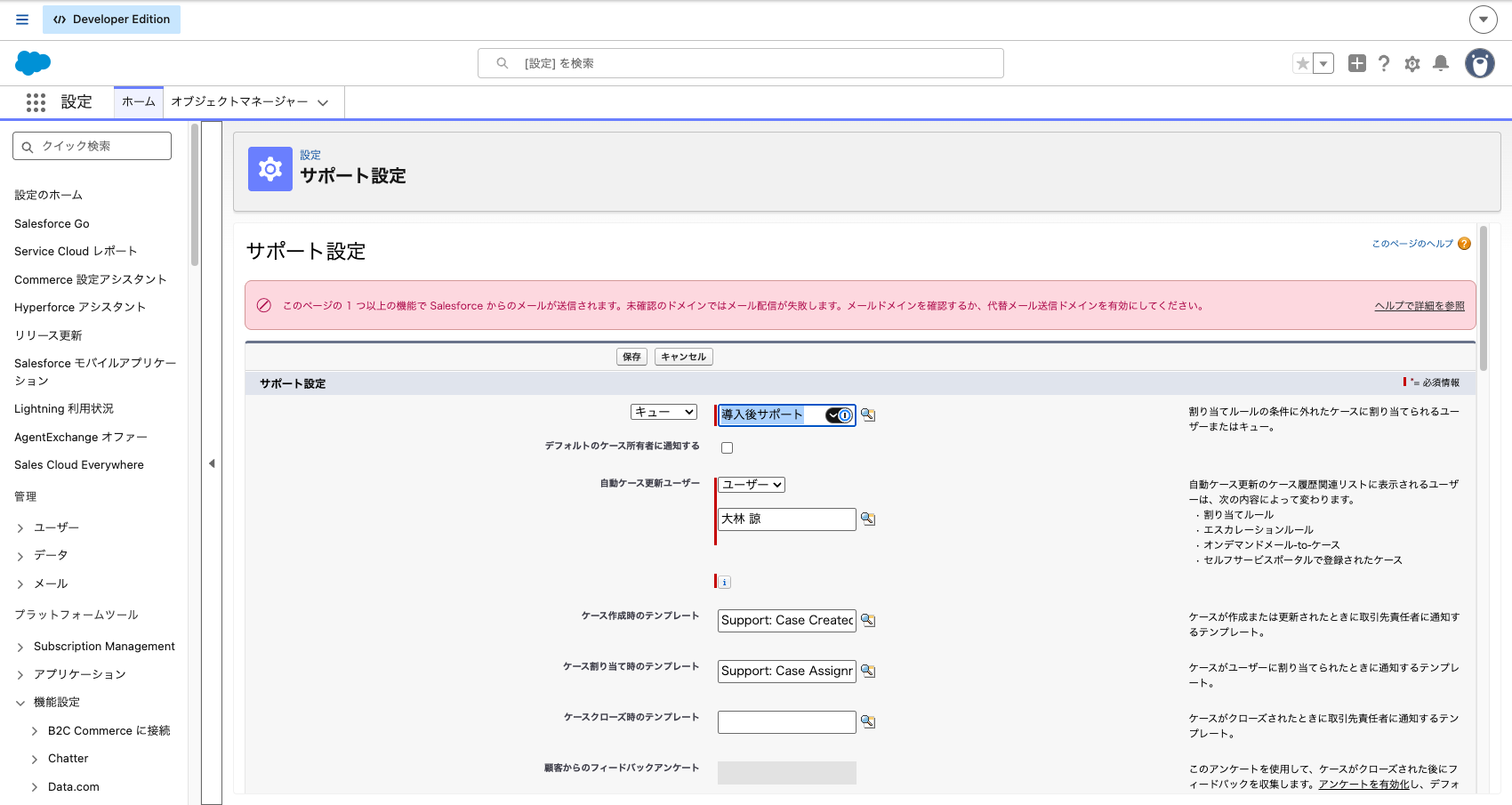Expand the メール tree section
Image resolution: width=1512 pixels, height=805 pixels.
(20, 584)
